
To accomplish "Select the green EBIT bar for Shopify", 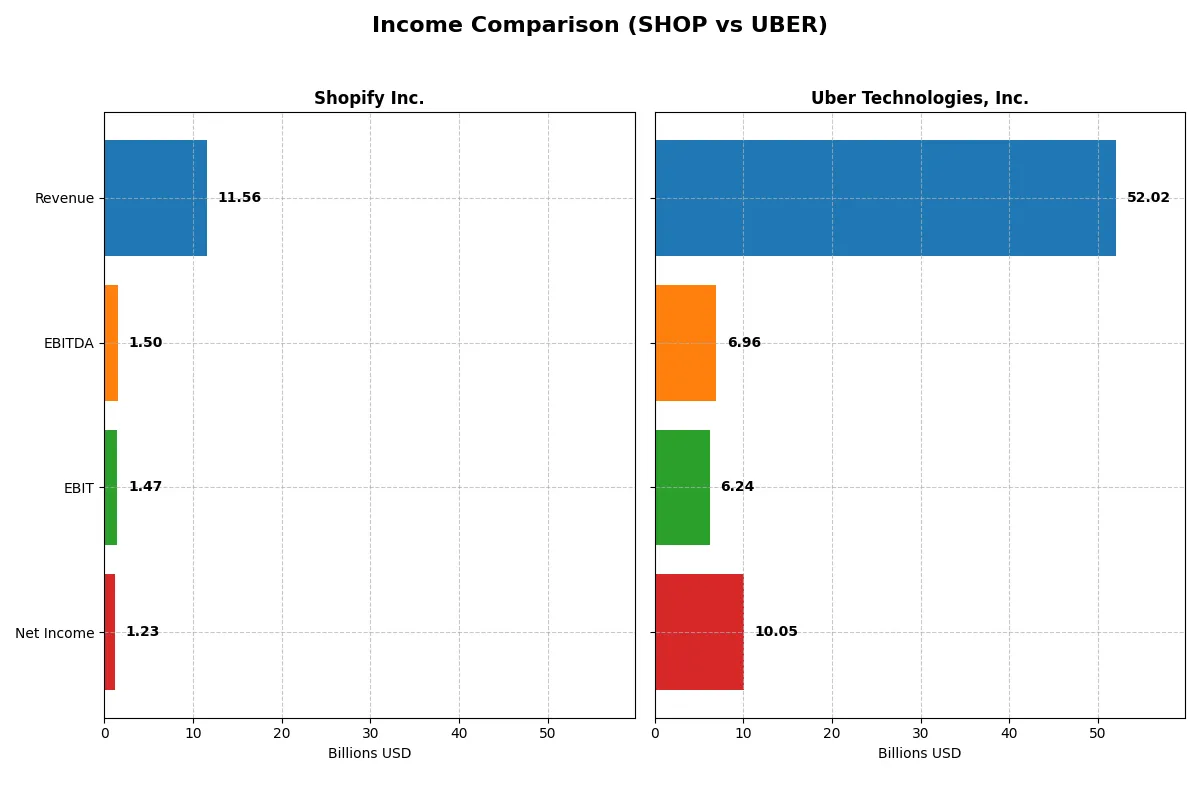I will pyautogui.click(x=110, y=487).
